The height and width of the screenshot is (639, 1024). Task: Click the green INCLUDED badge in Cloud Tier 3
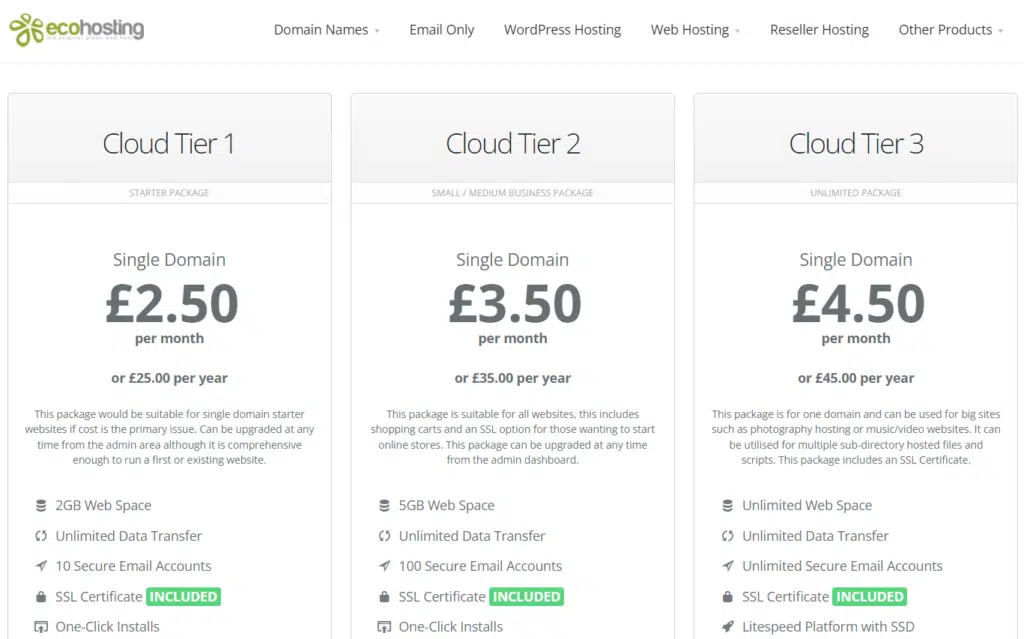(x=870, y=597)
